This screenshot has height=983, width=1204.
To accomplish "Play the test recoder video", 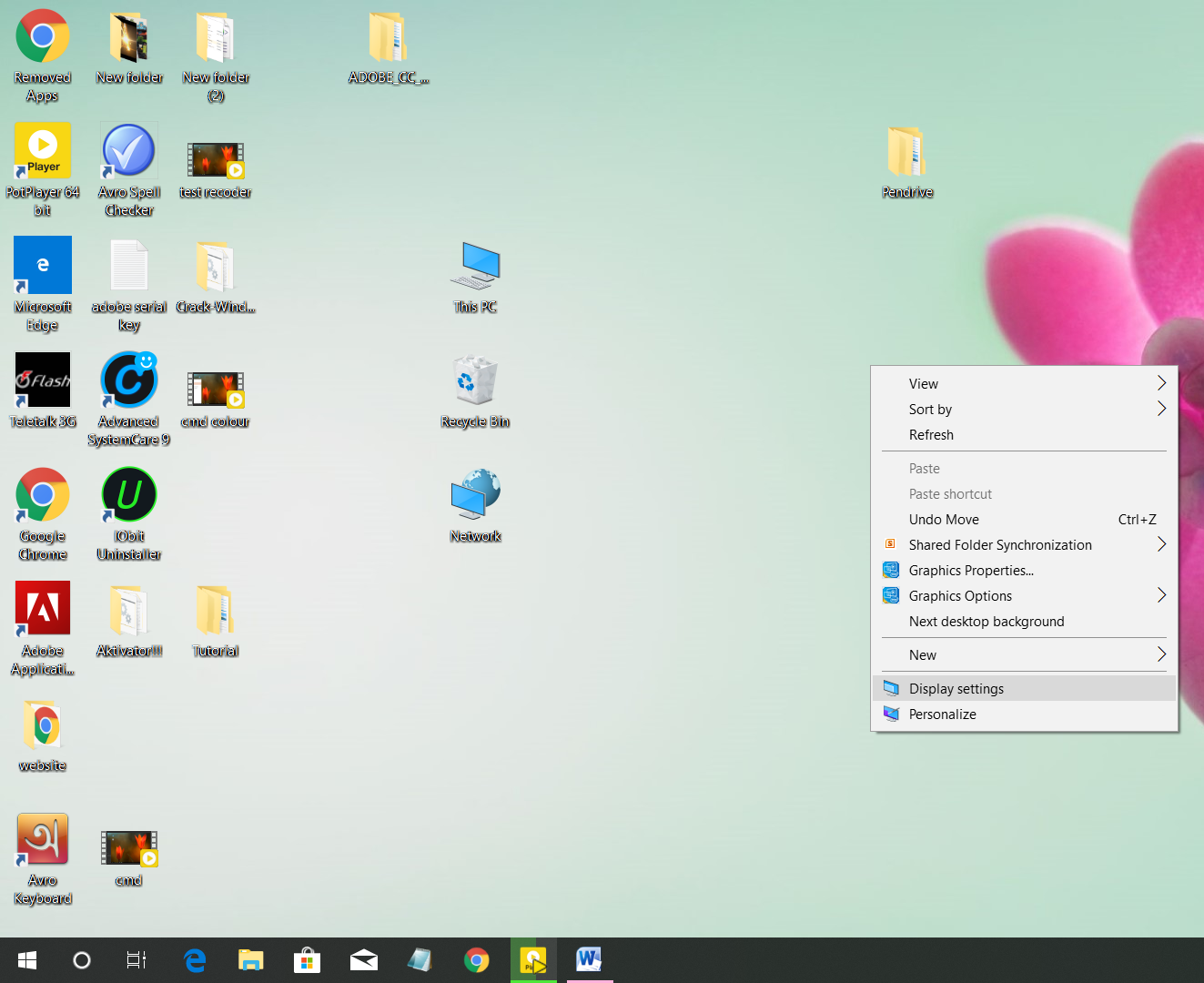I will [215, 157].
